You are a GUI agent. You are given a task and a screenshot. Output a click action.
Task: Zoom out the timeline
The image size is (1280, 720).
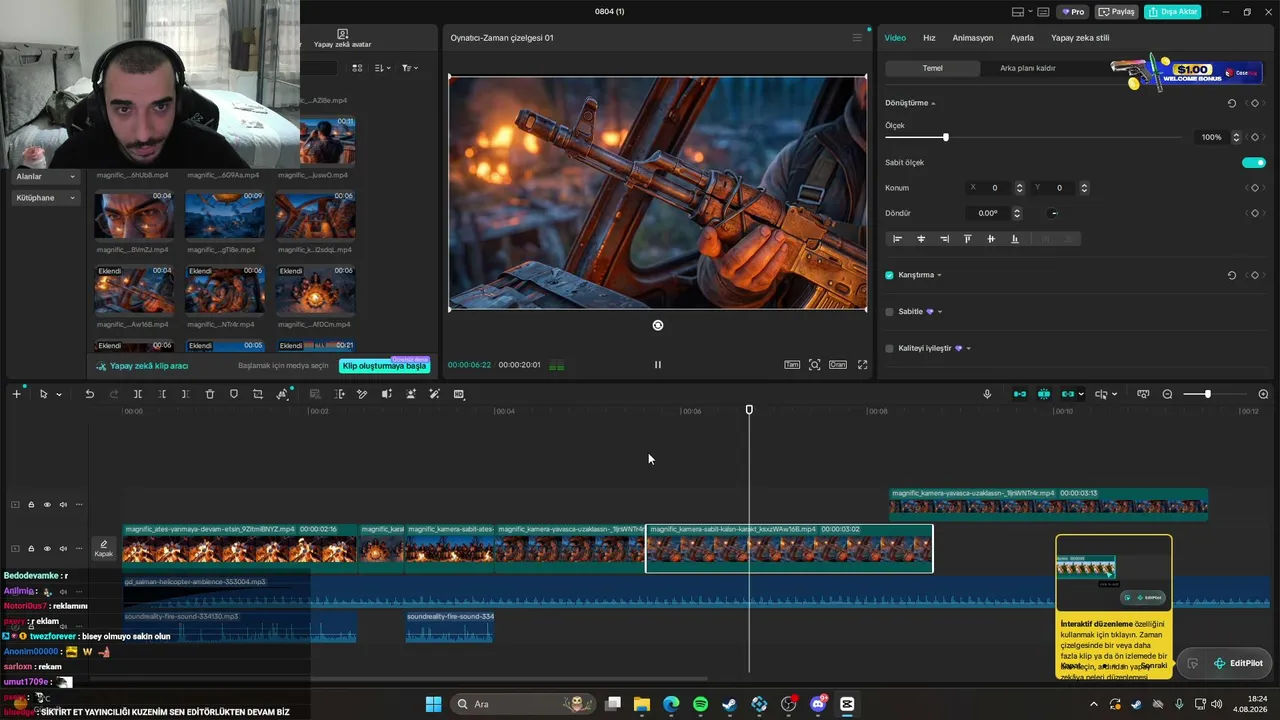pos(1167,394)
